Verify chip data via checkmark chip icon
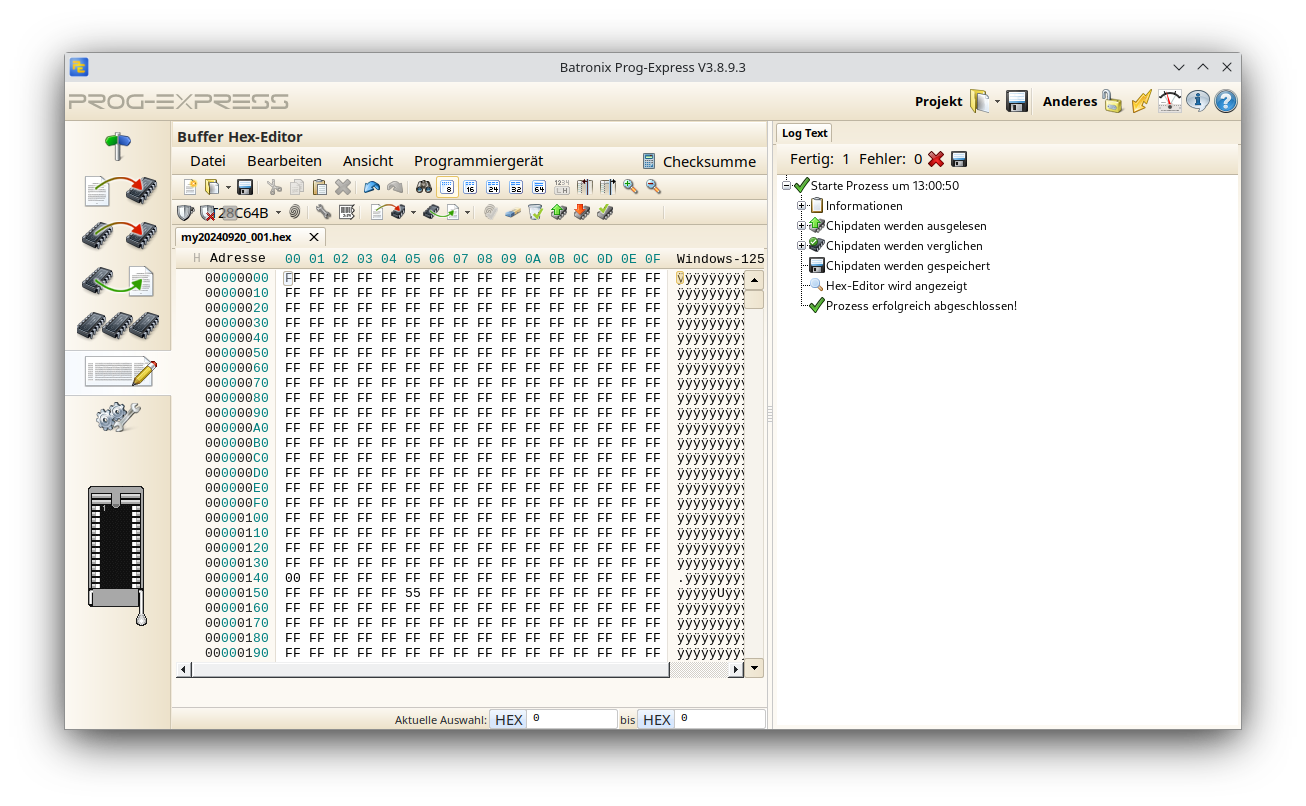The image size is (1306, 806). pyautogui.click(x=604, y=212)
